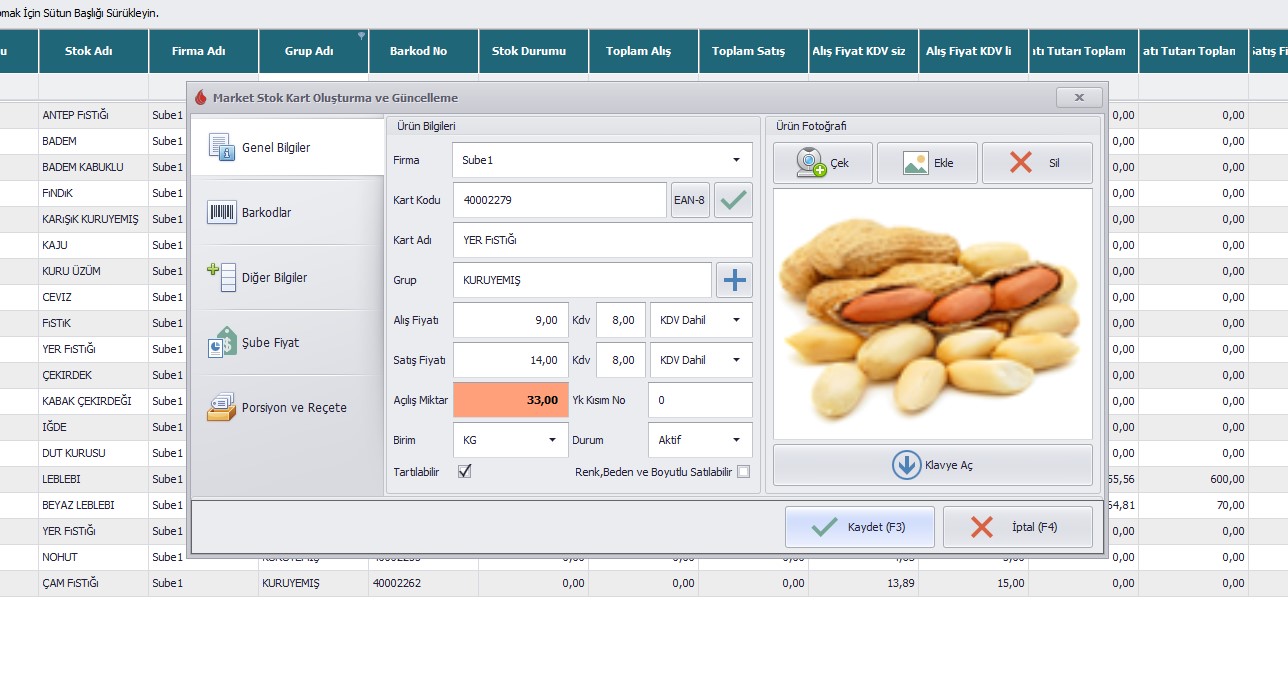Click Alış Fiyat KDV siz header
The width and height of the screenshot is (1288, 689).
tap(863, 51)
